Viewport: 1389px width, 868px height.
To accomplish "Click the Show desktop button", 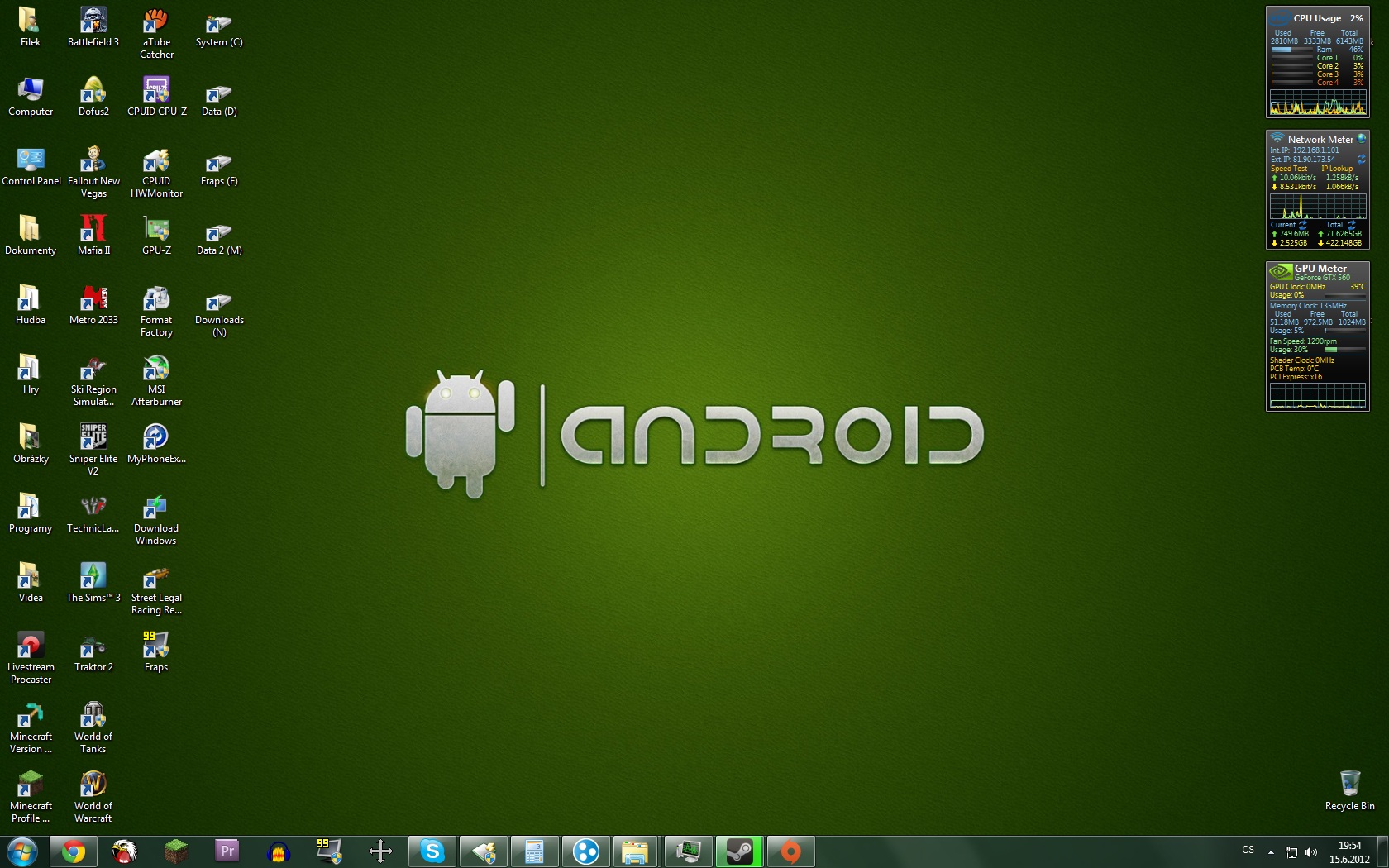I will (1383, 852).
